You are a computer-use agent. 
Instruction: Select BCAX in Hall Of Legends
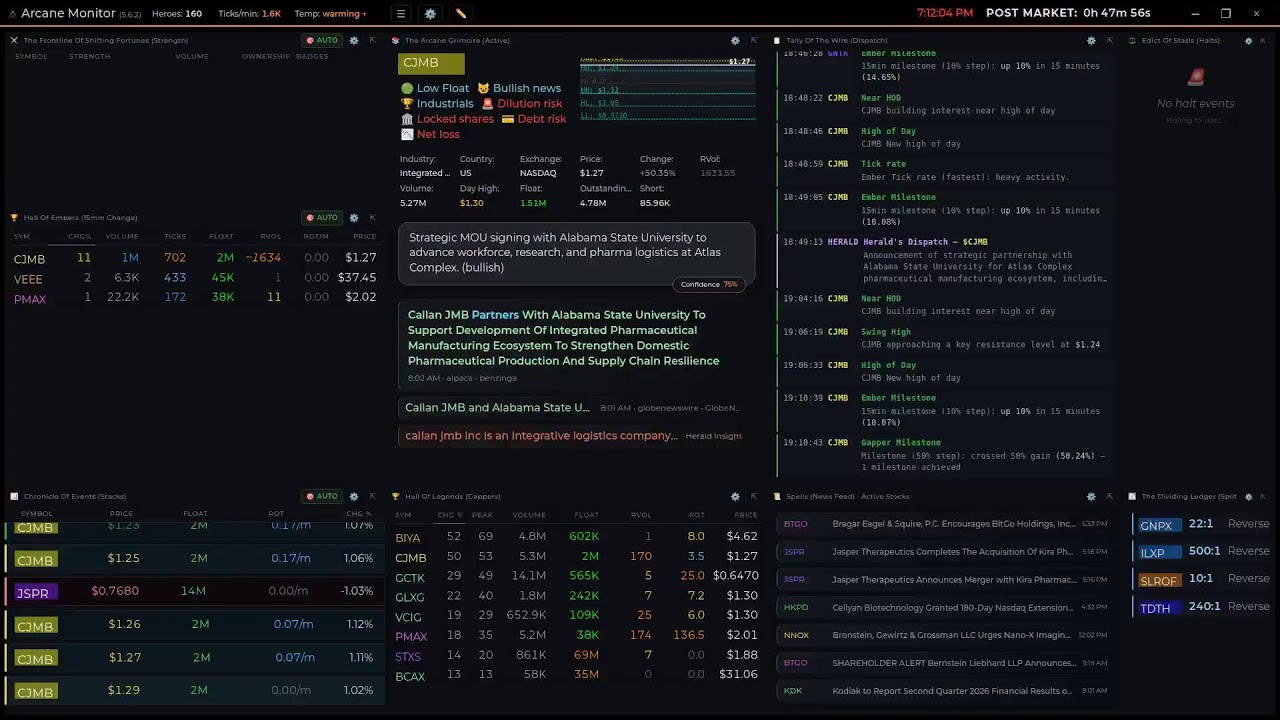(x=410, y=676)
